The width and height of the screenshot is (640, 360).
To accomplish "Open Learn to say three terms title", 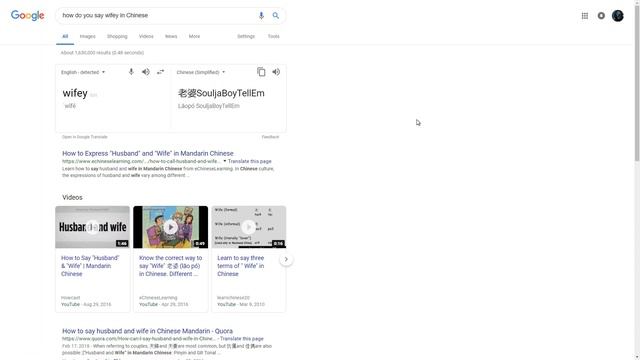I will [241, 266].
